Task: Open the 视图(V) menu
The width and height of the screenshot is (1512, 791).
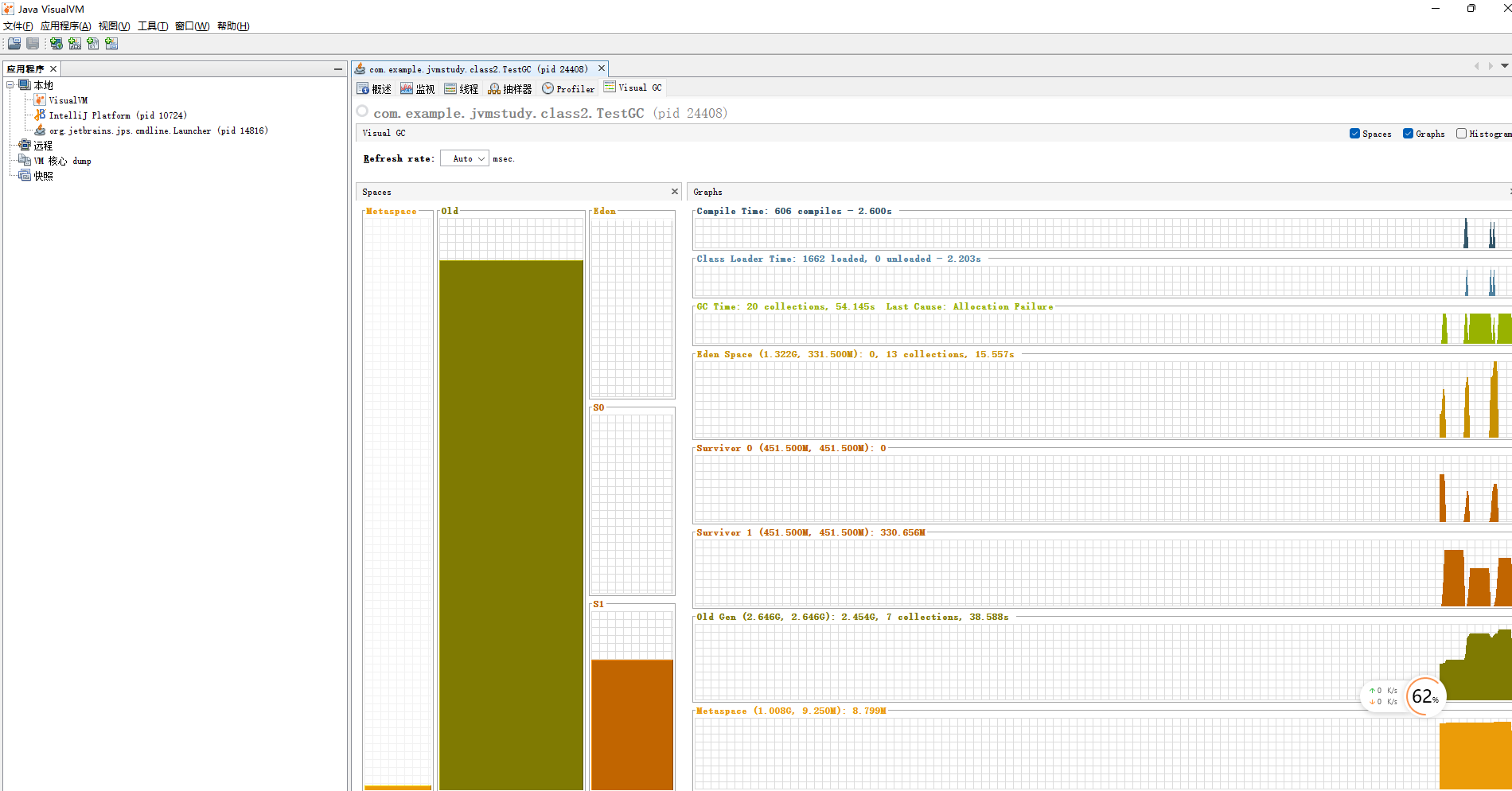Action: point(115,26)
